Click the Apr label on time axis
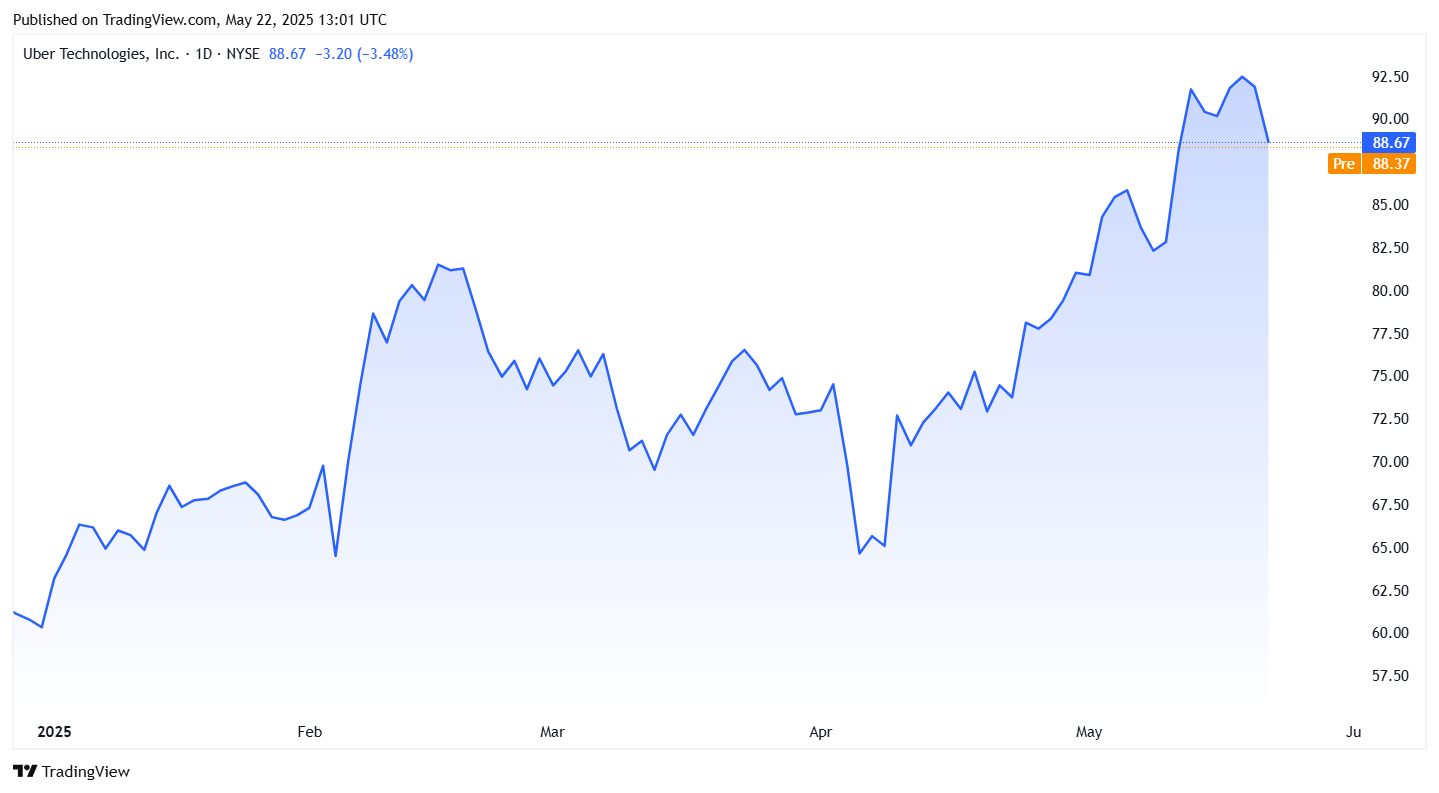Screen dimensions: 1439x793 coord(820,732)
